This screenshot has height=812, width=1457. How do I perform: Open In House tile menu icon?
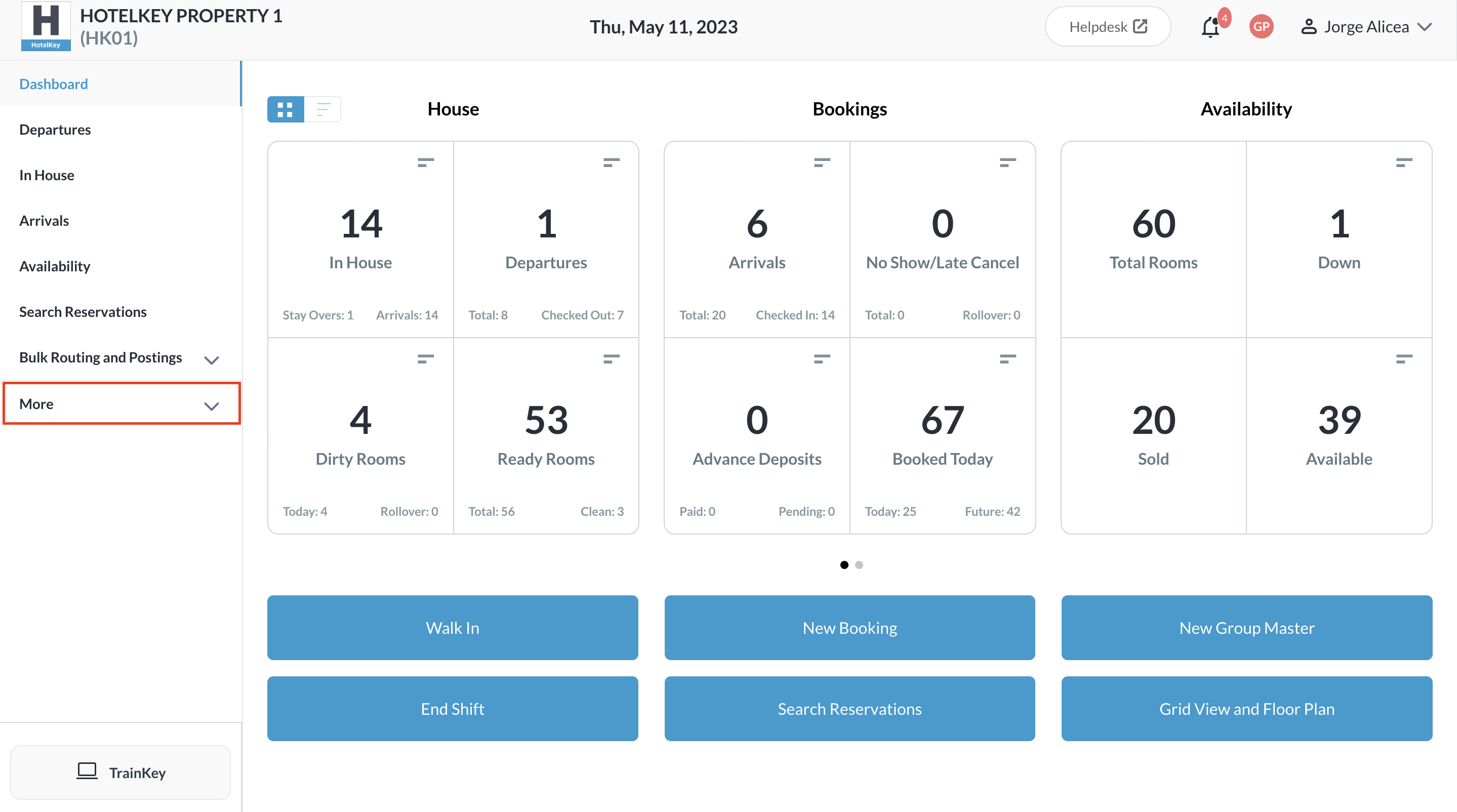425,163
